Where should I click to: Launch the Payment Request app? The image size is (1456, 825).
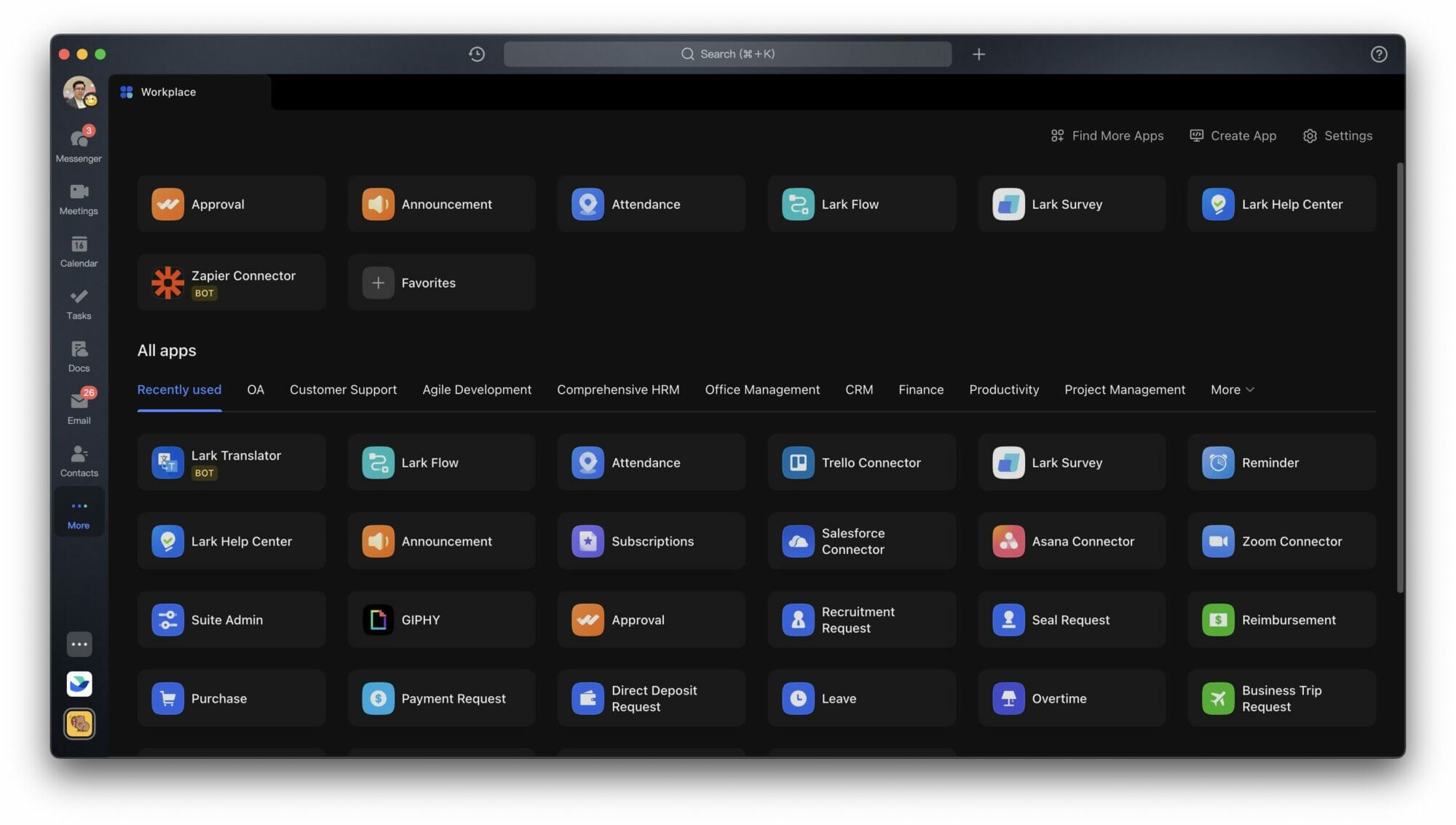(x=441, y=698)
